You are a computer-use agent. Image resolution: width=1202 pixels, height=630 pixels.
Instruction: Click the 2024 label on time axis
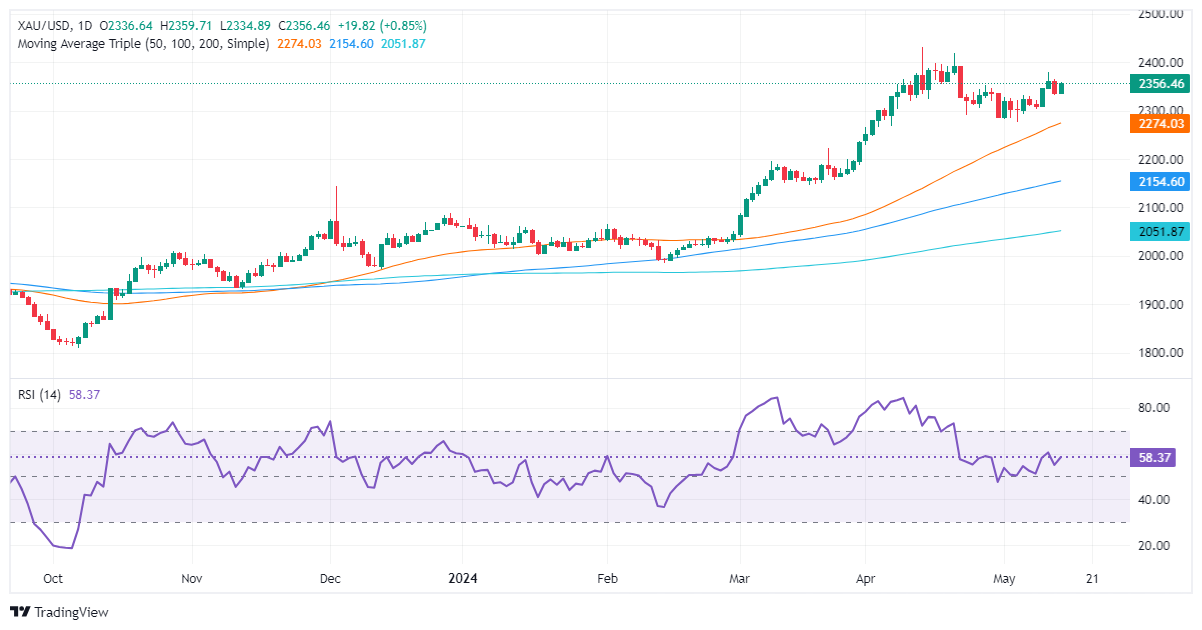pos(462,578)
